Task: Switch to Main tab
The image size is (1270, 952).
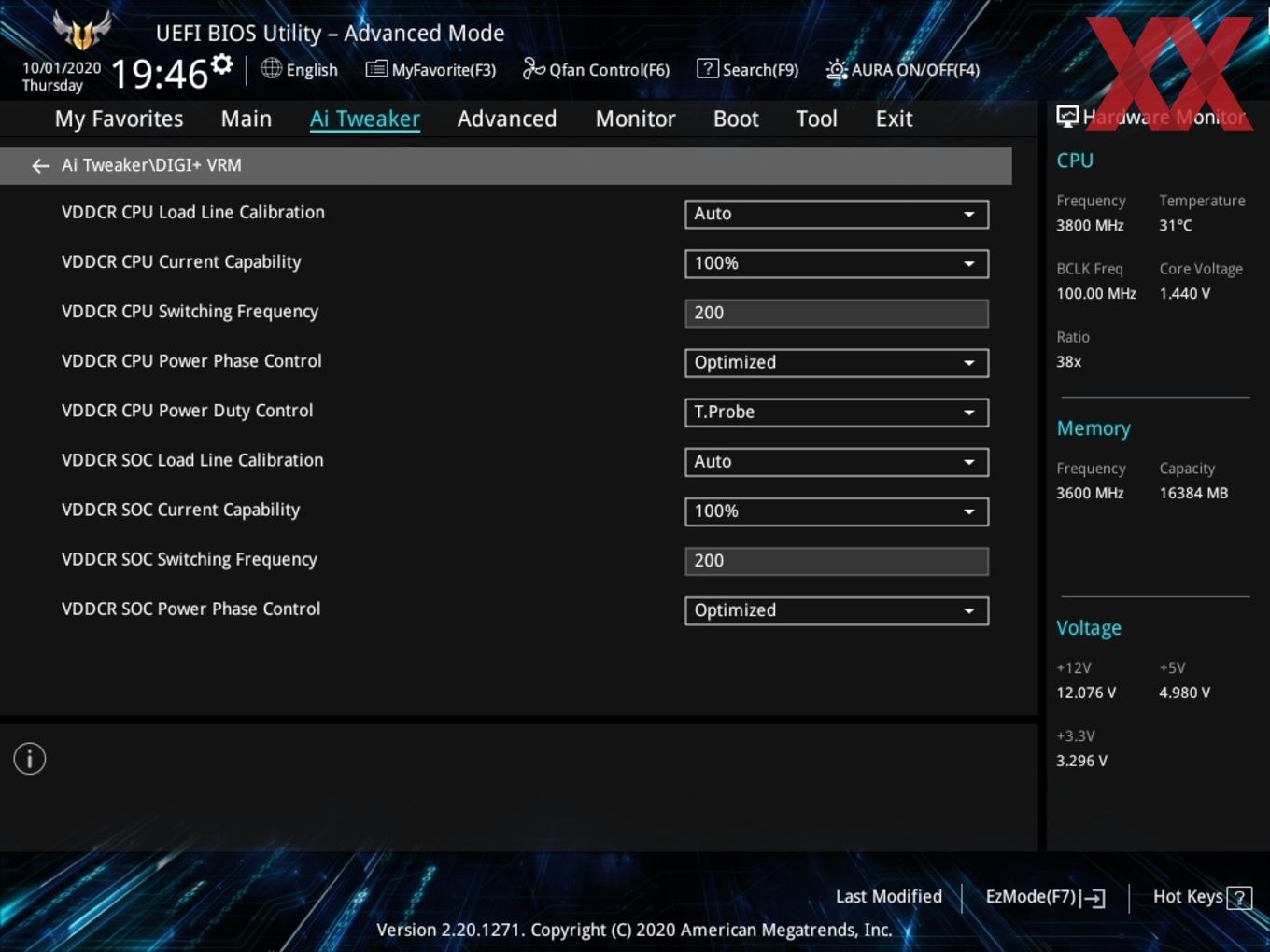Action: click(x=247, y=119)
